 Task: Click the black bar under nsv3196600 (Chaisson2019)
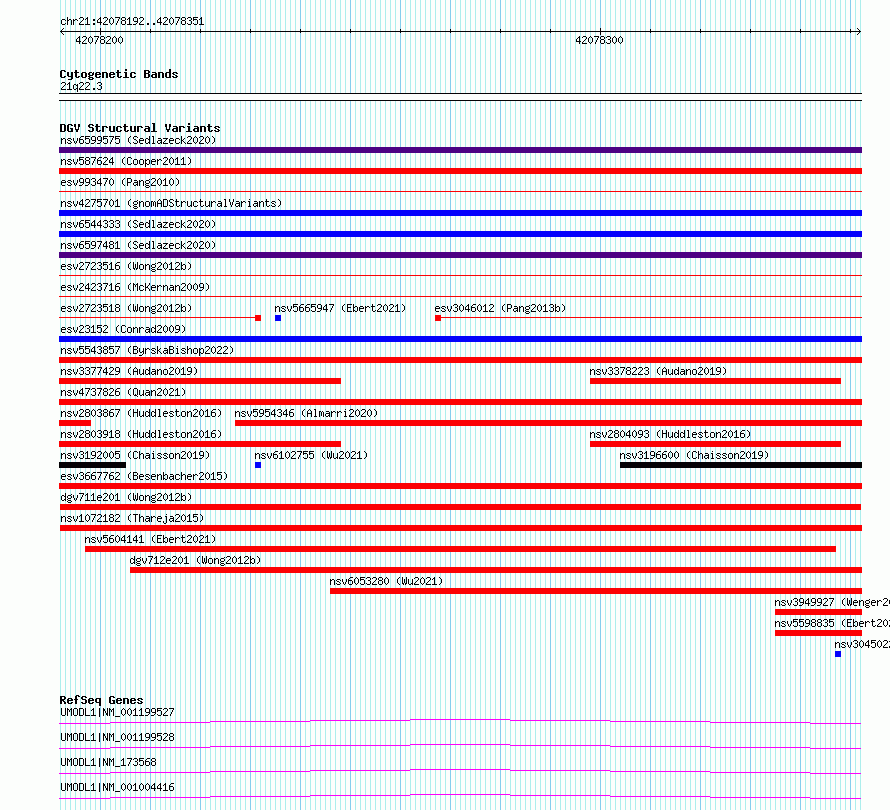[741, 465]
